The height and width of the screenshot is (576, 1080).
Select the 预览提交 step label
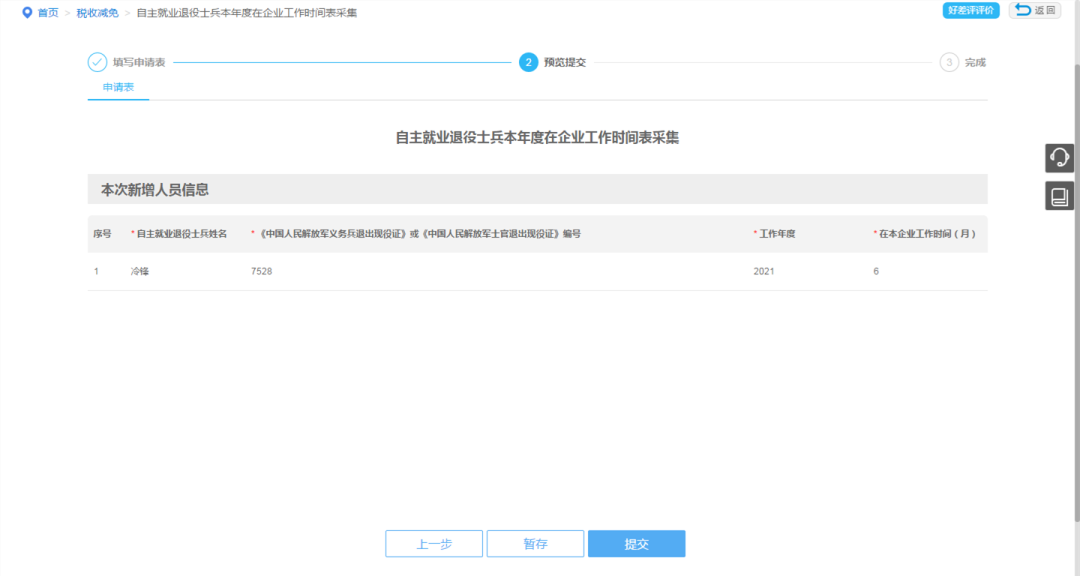pyautogui.click(x=565, y=63)
